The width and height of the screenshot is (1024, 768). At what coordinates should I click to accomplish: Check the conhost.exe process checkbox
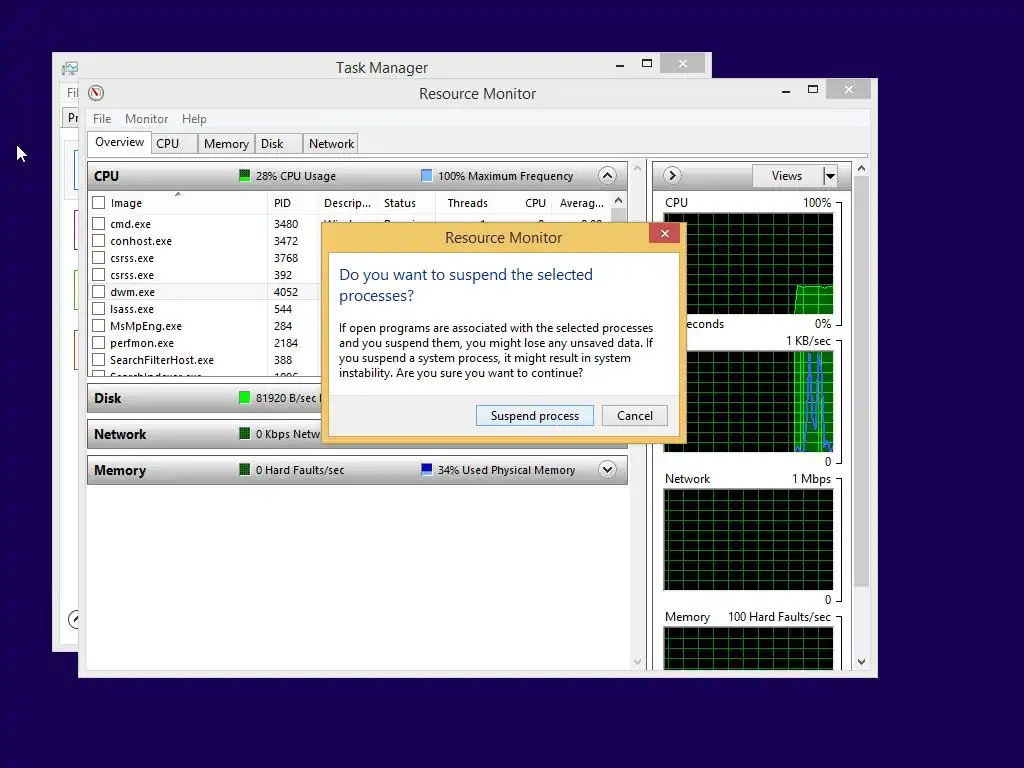tap(99, 241)
